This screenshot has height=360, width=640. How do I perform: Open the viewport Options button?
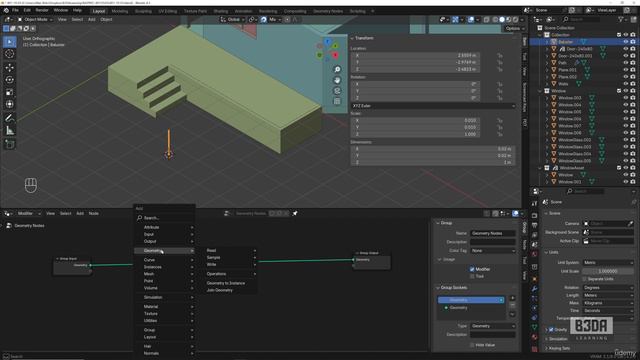[513, 29]
